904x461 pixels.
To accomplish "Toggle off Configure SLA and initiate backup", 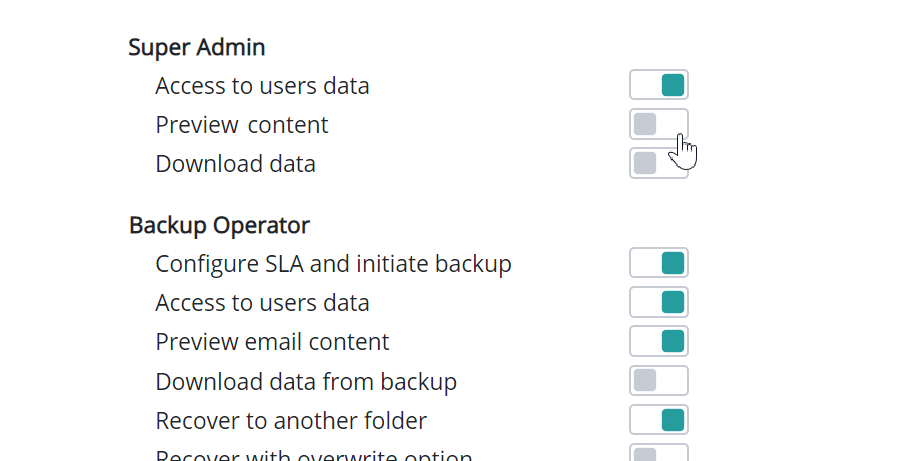I will click(659, 263).
